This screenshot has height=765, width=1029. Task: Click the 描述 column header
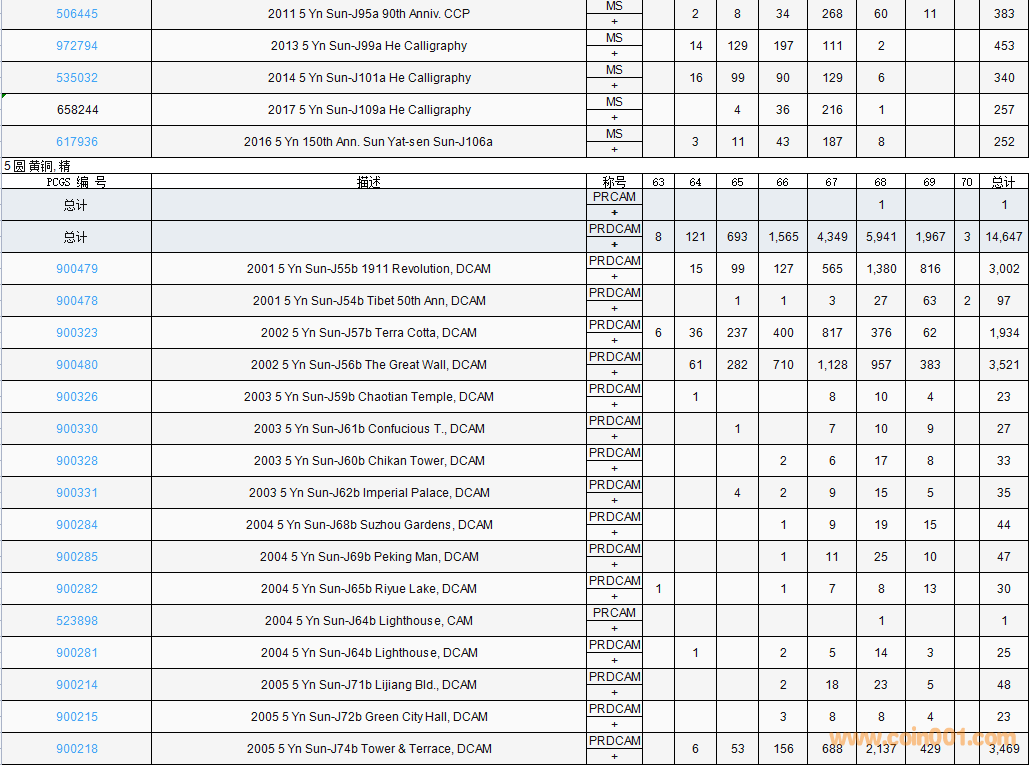[x=368, y=182]
